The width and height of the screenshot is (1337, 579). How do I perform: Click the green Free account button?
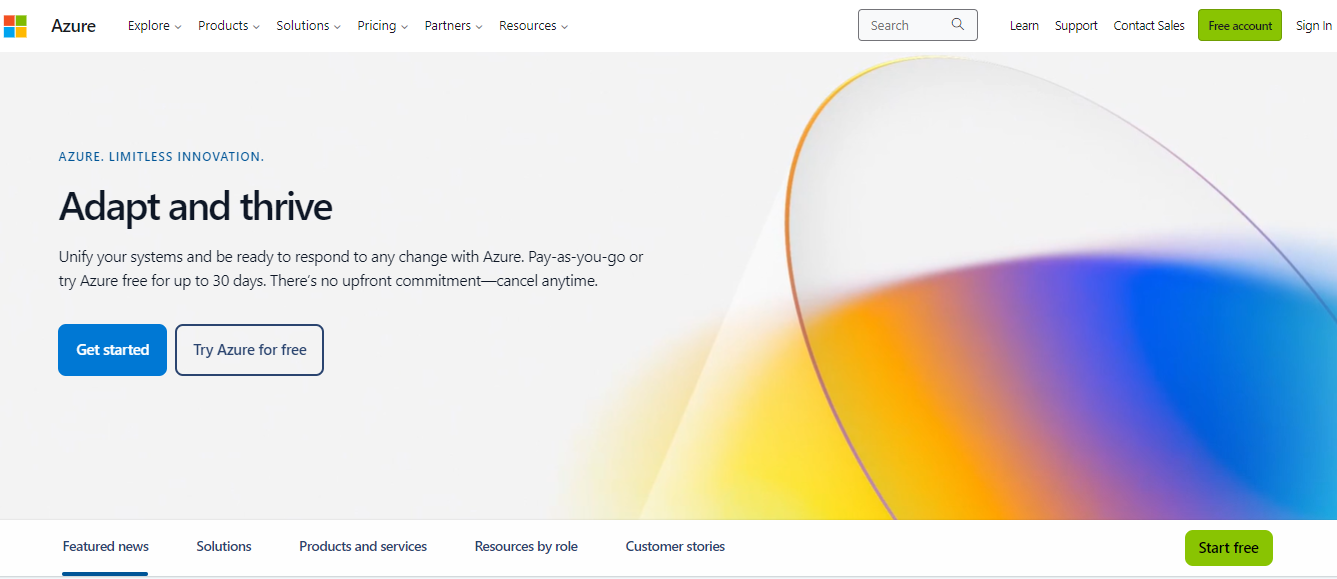[x=1240, y=26]
